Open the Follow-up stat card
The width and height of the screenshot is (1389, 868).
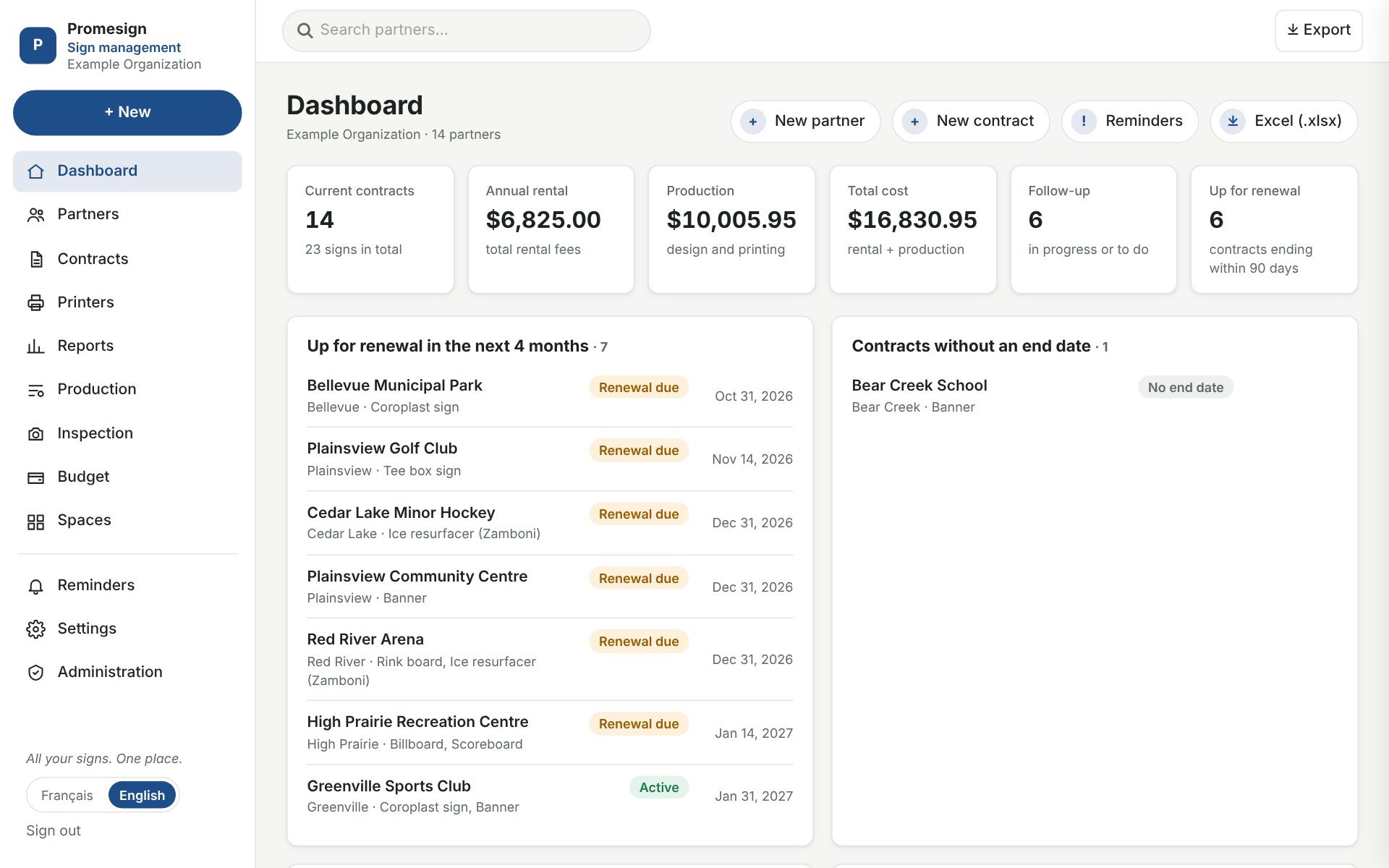1093,229
